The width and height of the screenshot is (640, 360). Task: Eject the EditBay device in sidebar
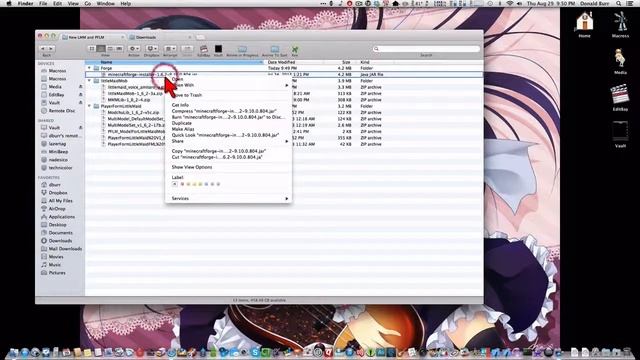click(80, 95)
